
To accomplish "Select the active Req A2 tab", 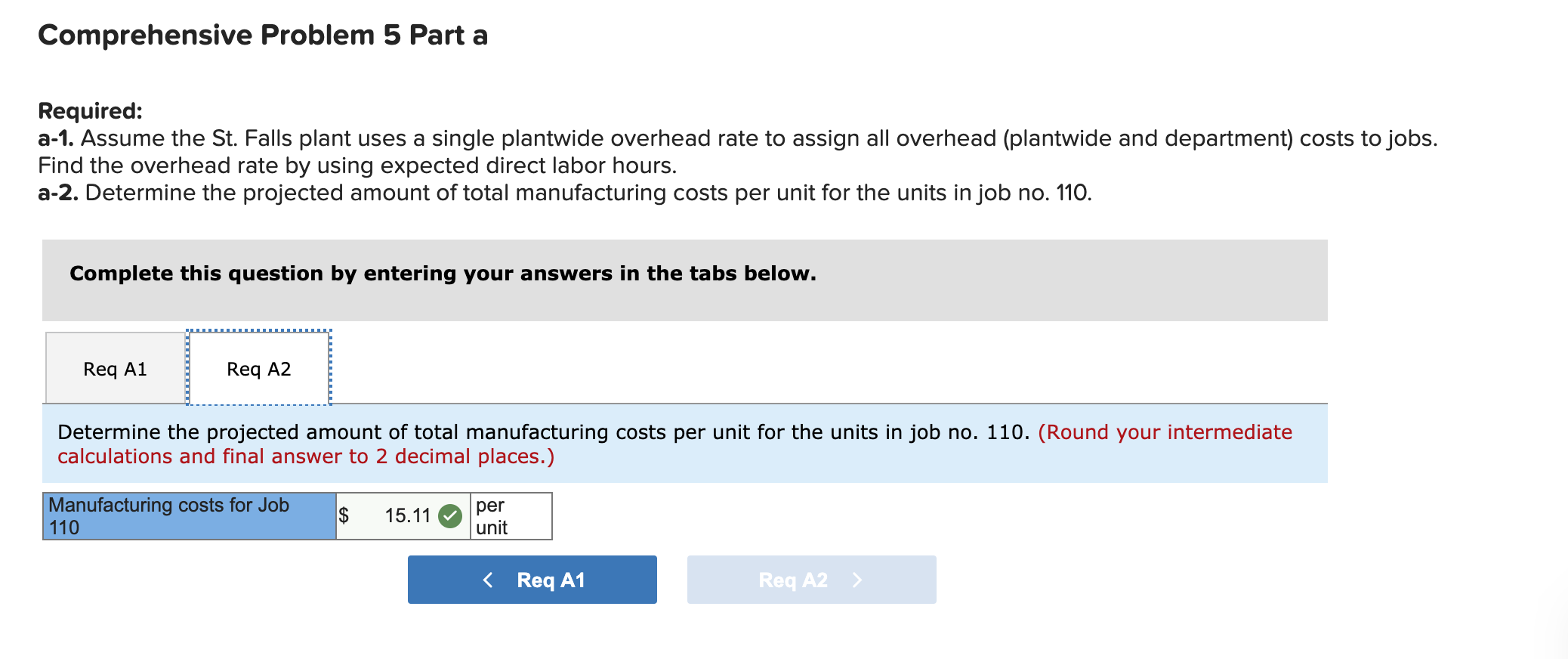I will 258,368.
